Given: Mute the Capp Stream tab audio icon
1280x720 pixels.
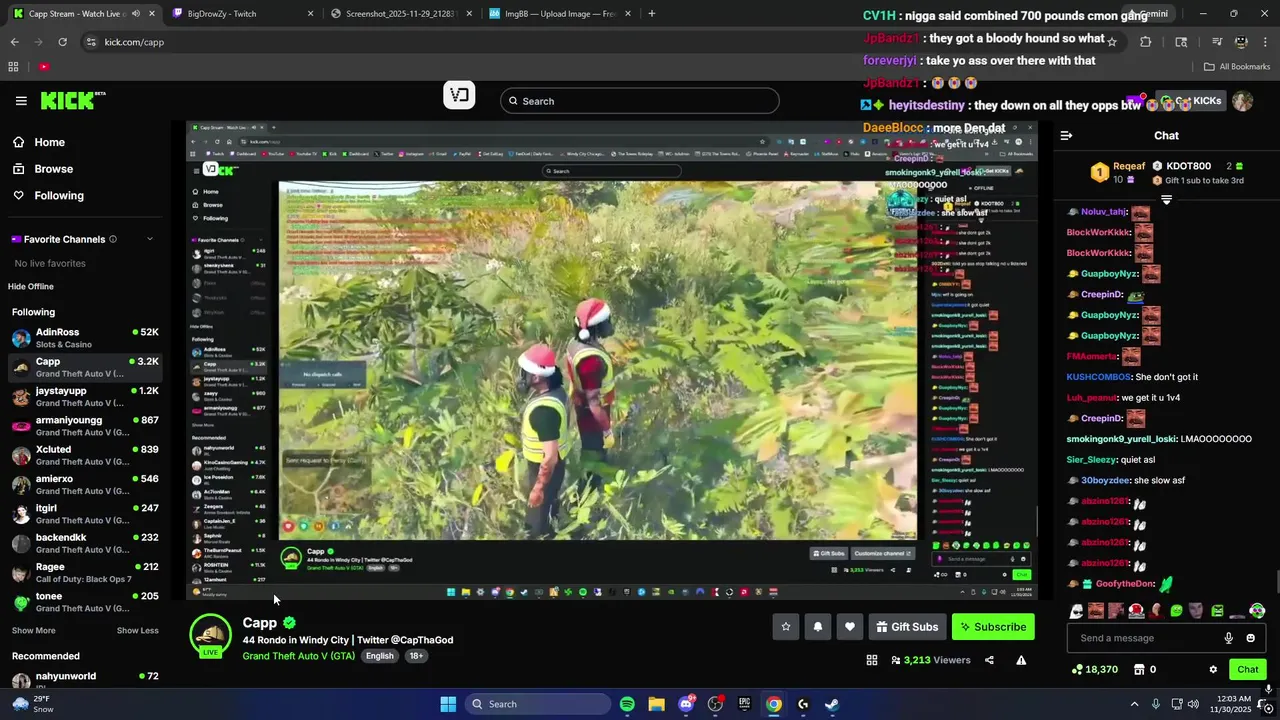Looking at the screenshot, I should click(135, 14).
